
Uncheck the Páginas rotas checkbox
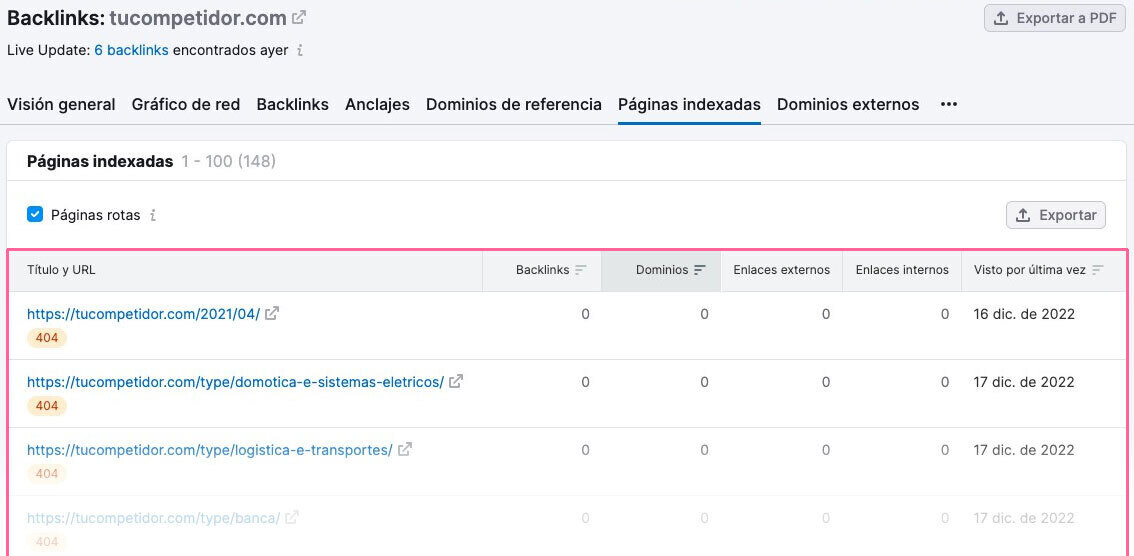tap(35, 214)
